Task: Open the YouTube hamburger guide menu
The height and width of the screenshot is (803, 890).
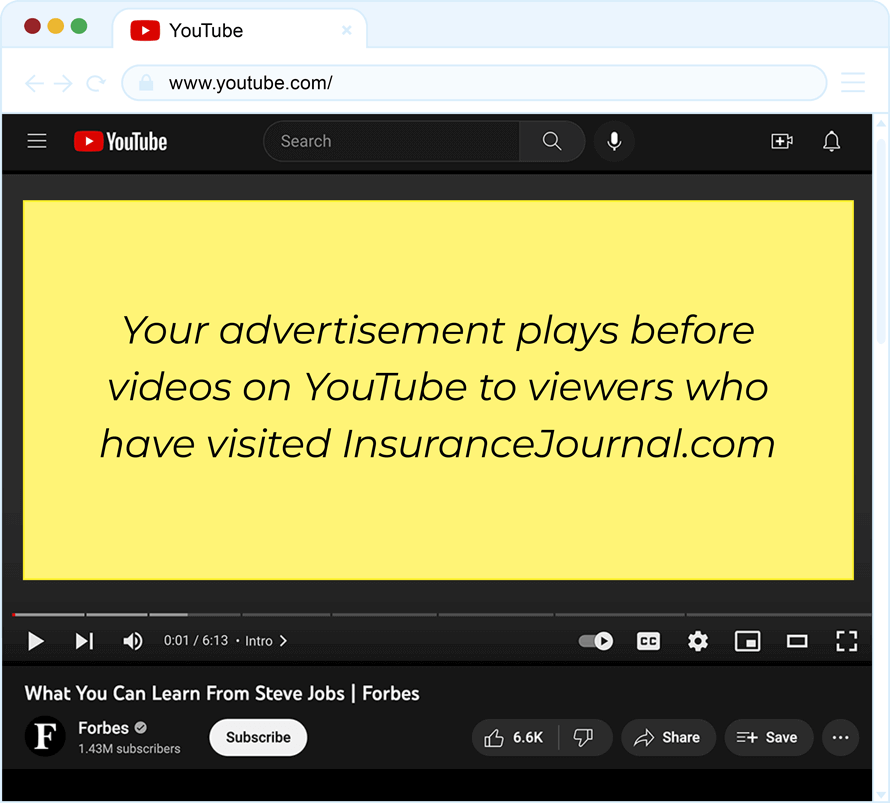Action: pos(37,141)
